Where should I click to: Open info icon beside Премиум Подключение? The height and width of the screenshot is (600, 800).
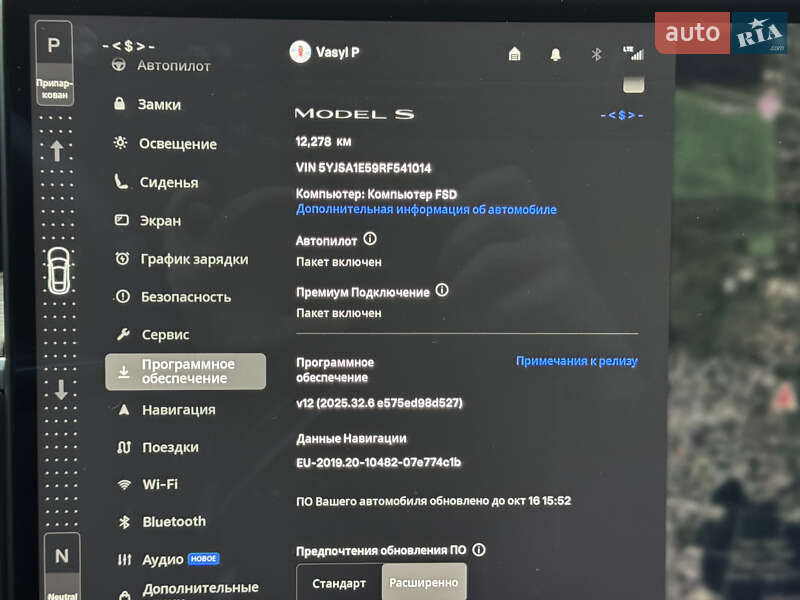442,291
